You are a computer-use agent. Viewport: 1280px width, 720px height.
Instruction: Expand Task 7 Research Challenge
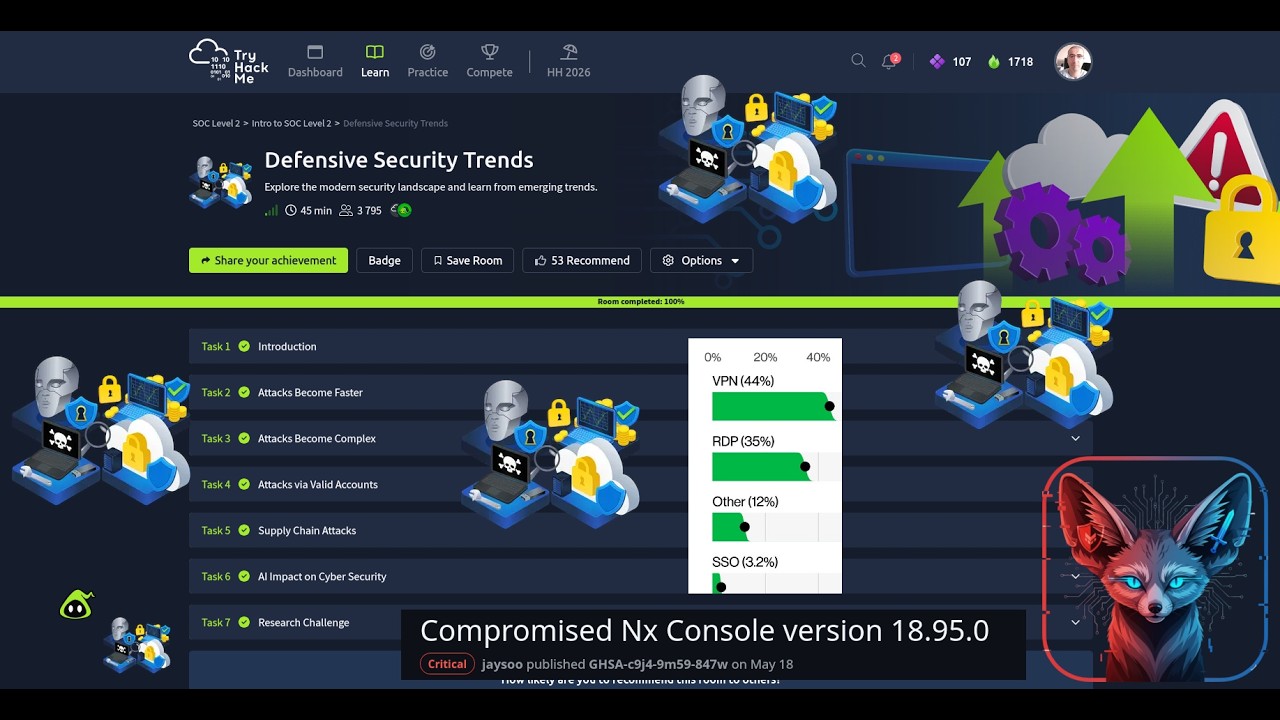click(x=640, y=623)
